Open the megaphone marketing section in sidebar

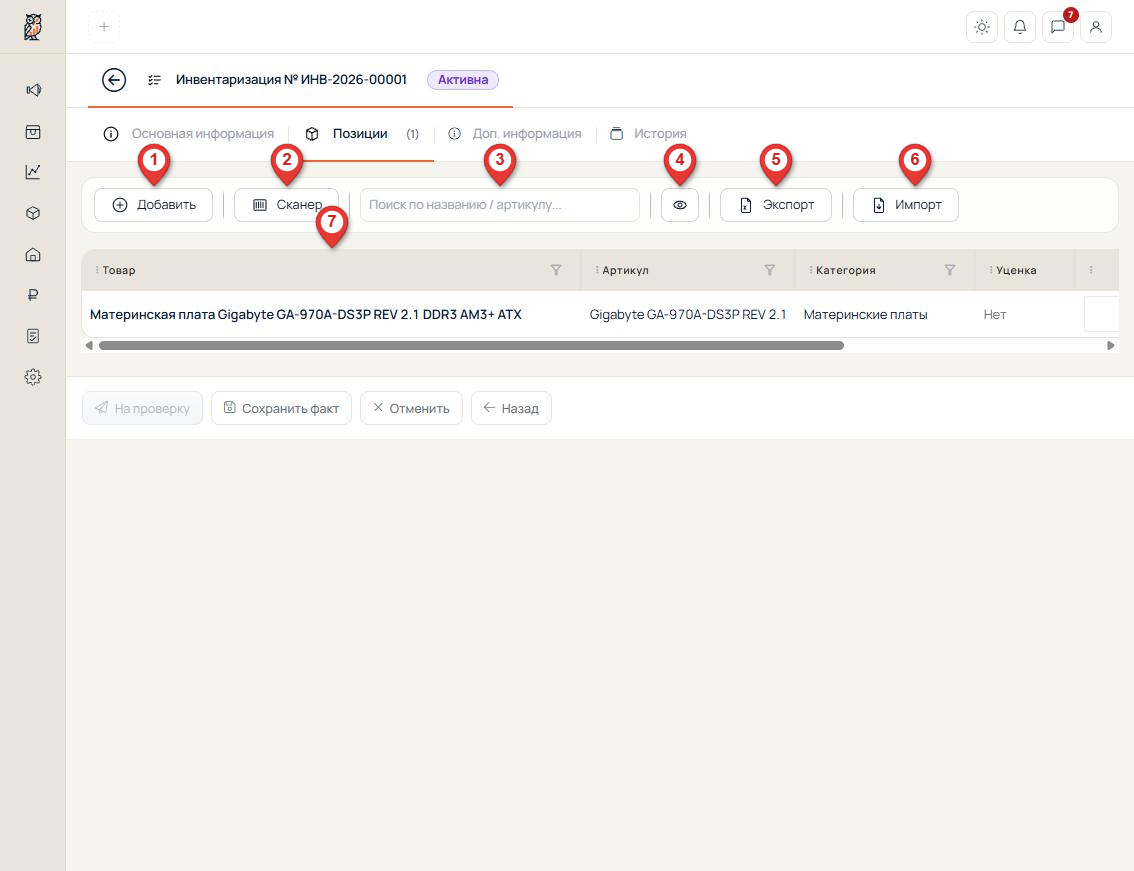click(33, 90)
